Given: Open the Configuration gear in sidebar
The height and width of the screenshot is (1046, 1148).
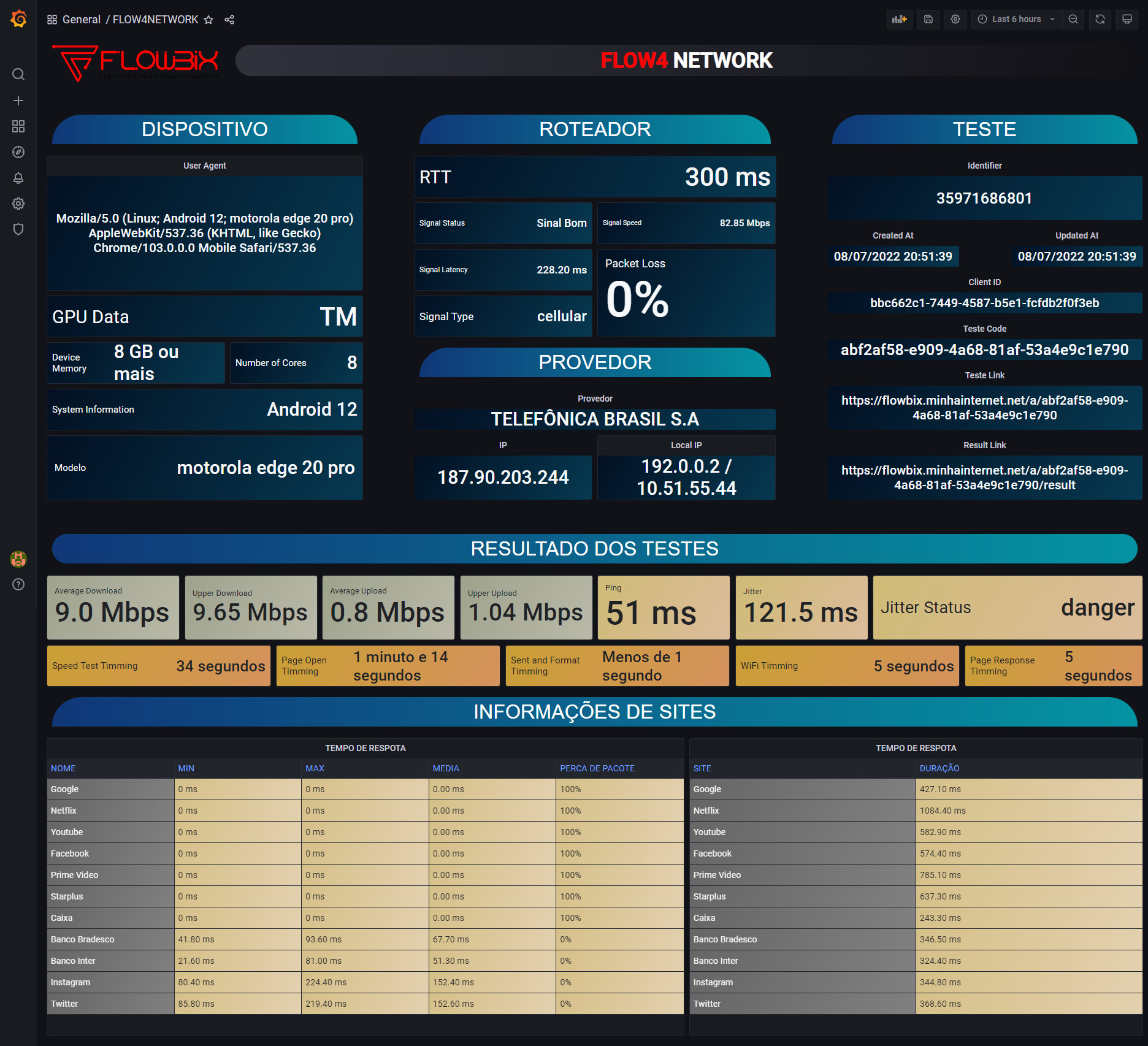Looking at the screenshot, I should [18, 204].
